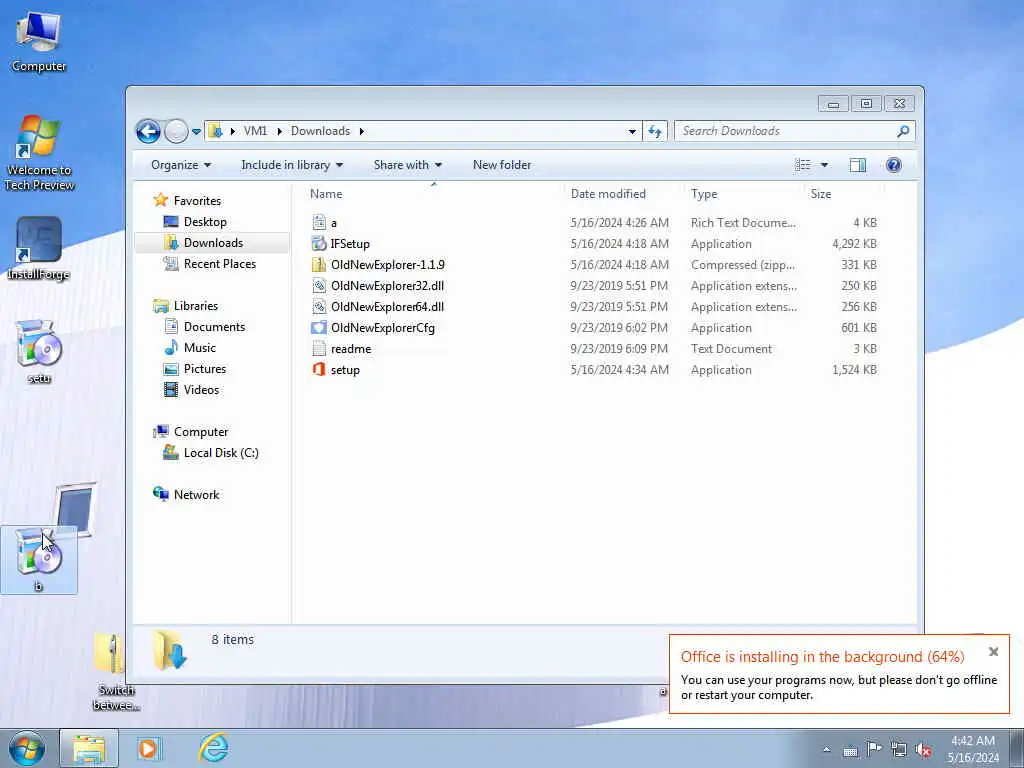Select the InstallForge desktop shortcut
Image resolution: width=1024 pixels, height=768 pixels.
pos(39,248)
